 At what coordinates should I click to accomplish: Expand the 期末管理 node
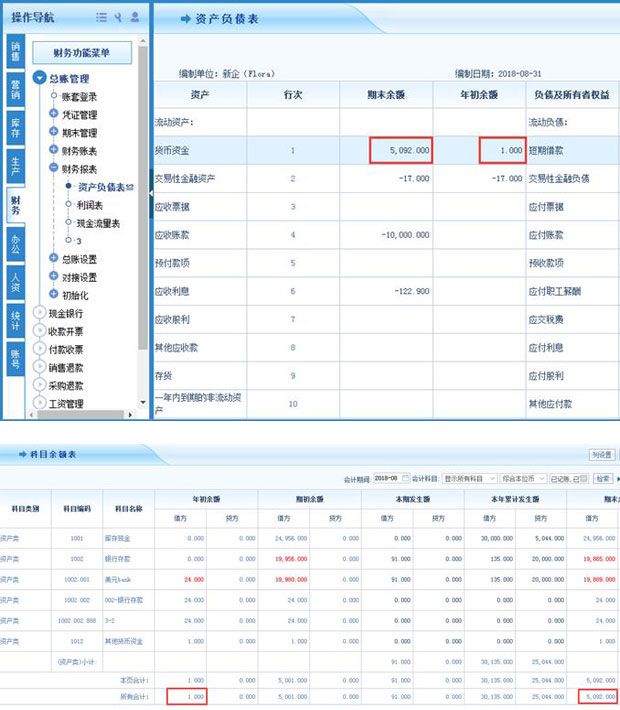click(x=53, y=132)
